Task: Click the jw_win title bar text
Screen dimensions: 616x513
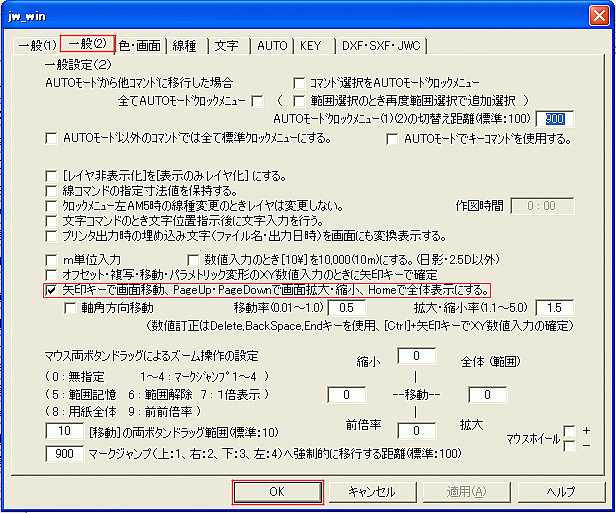Action: [27, 16]
